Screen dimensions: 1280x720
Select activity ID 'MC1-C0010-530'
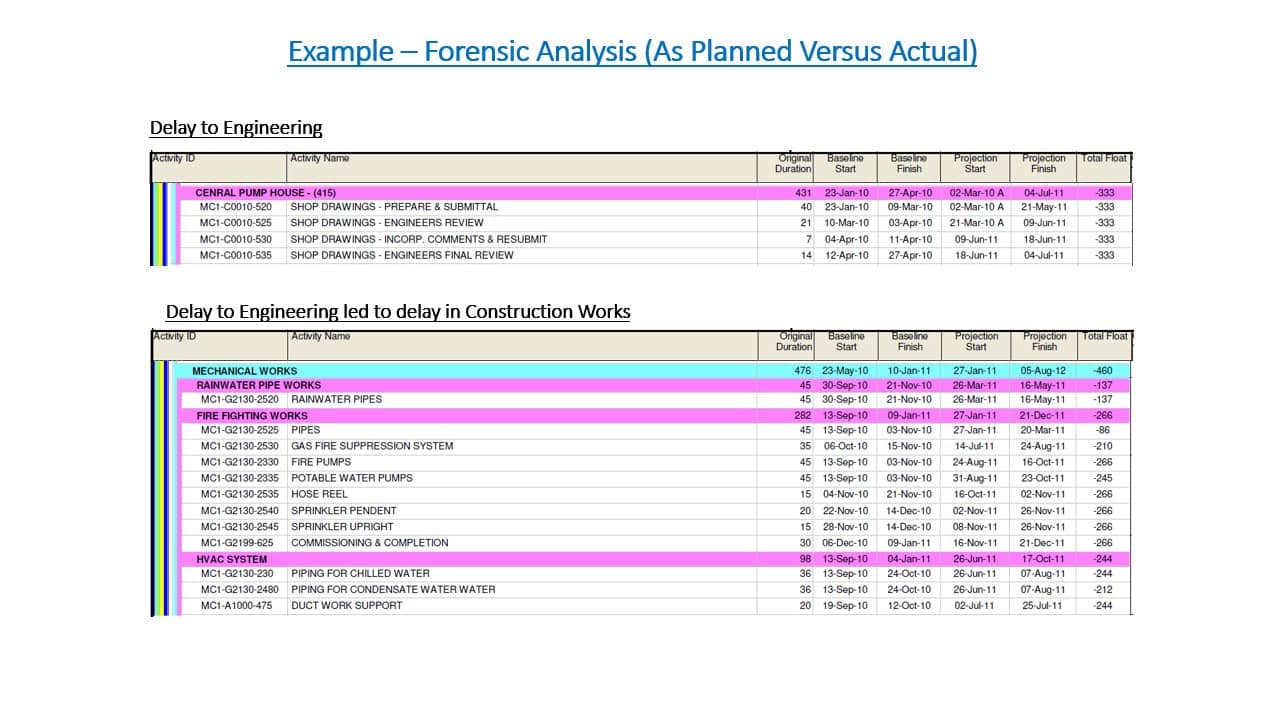pyautogui.click(x=236, y=239)
